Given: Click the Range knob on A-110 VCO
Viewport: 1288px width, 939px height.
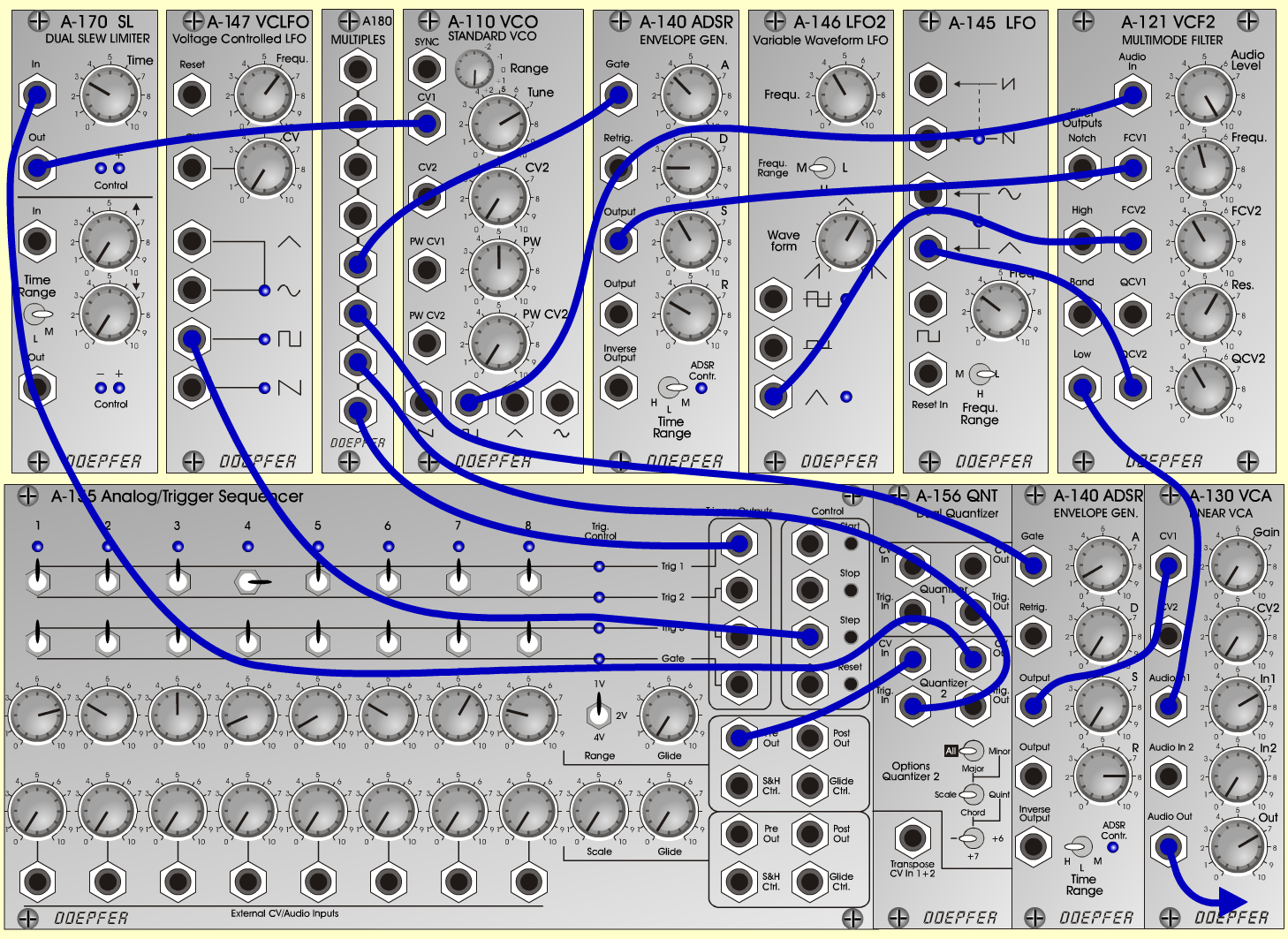Looking at the screenshot, I should pyautogui.click(x=474, y=69).
